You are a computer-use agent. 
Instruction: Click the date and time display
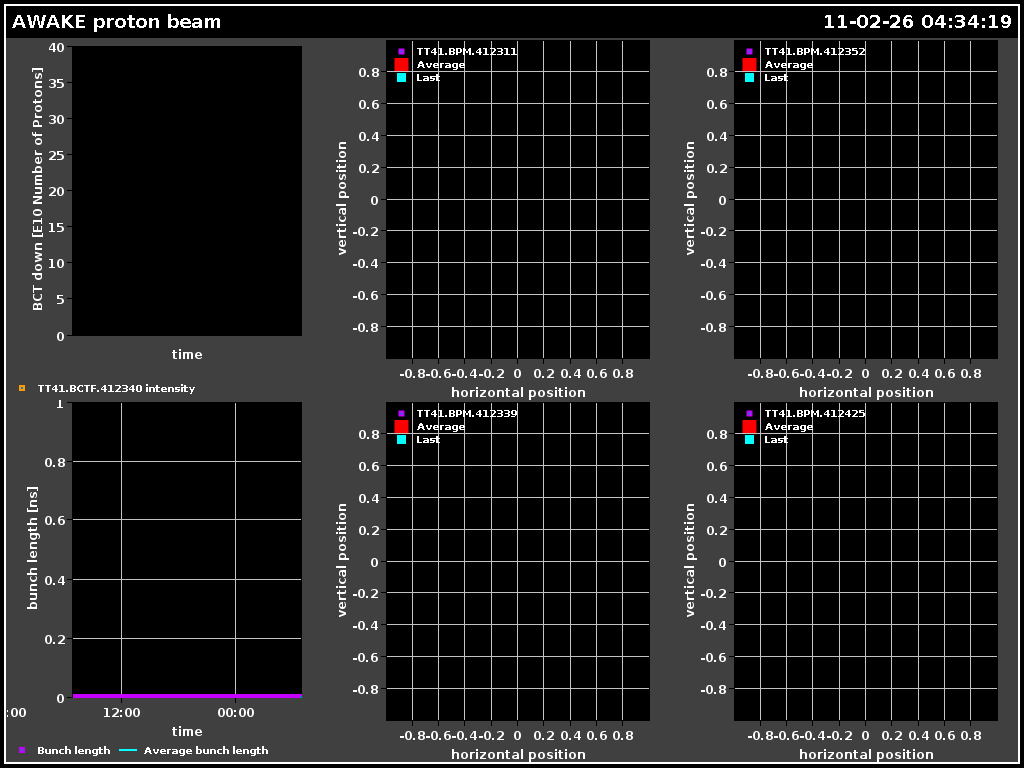point(917,22)
